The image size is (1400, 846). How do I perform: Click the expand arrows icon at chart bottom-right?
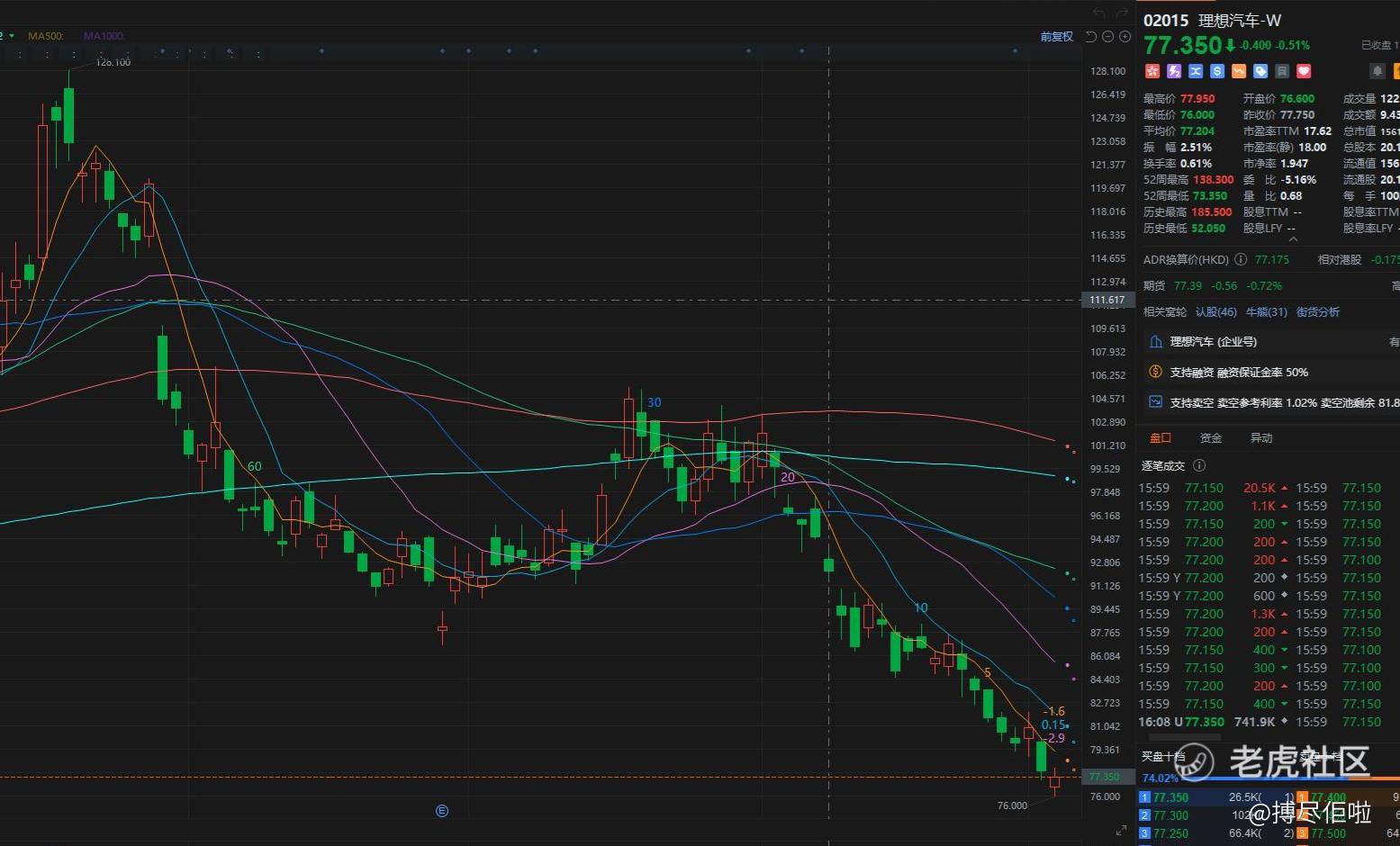[x=1121, y=830]
